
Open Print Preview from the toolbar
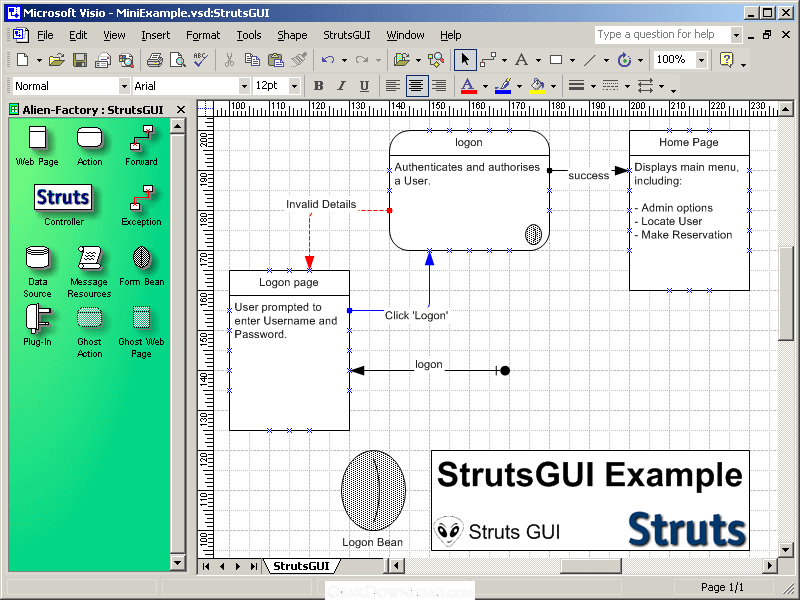178,60
